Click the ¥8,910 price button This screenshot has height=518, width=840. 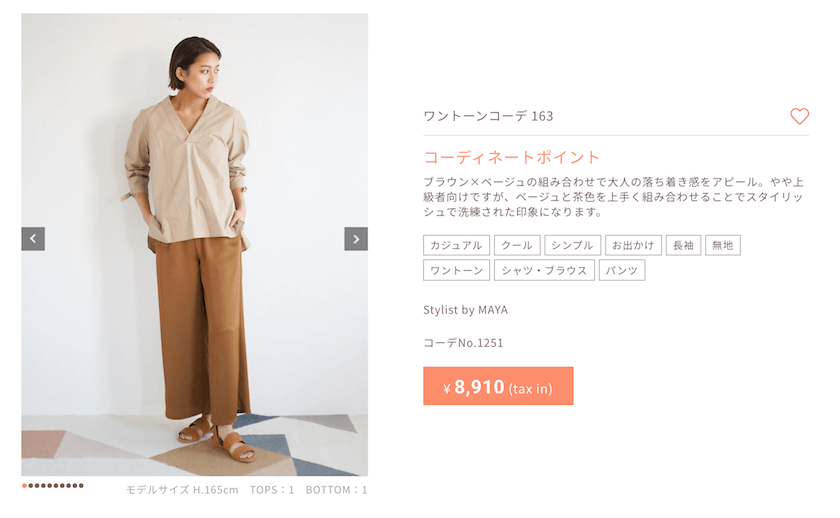click(x=498, y=386)
